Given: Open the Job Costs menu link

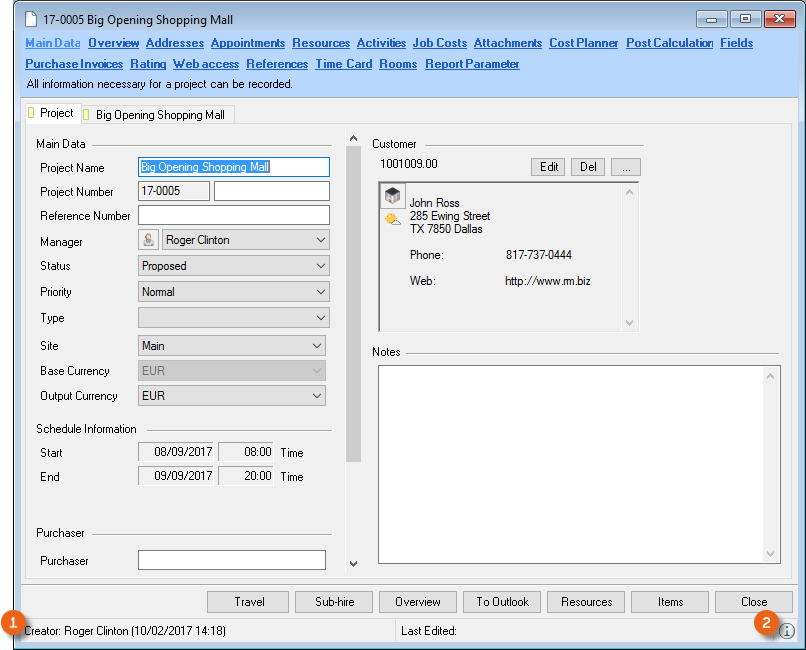Looking at the screenshot, I should tap(439, 43).
